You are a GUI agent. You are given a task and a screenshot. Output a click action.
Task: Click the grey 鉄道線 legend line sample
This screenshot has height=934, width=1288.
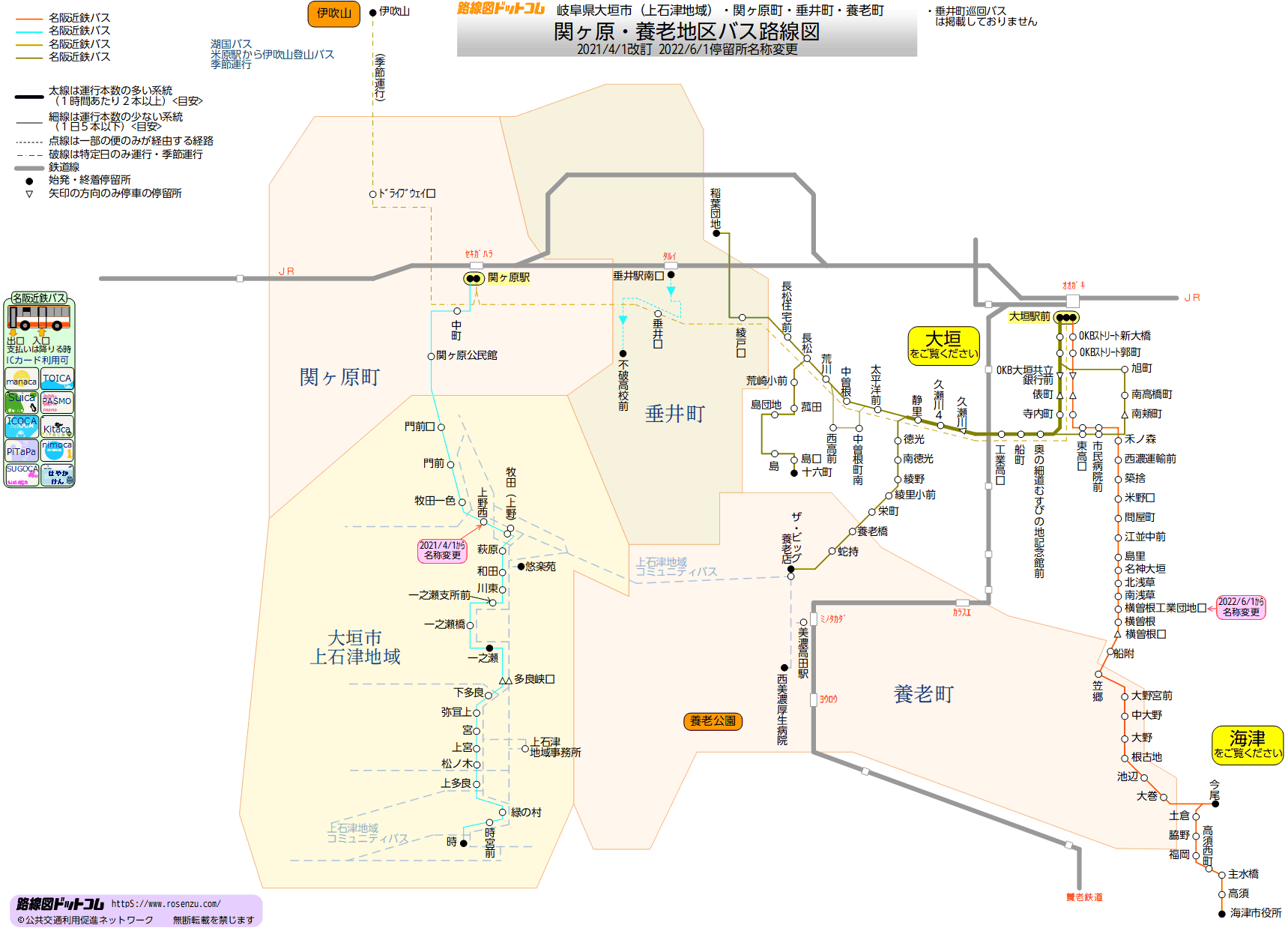tap(29, 168)
